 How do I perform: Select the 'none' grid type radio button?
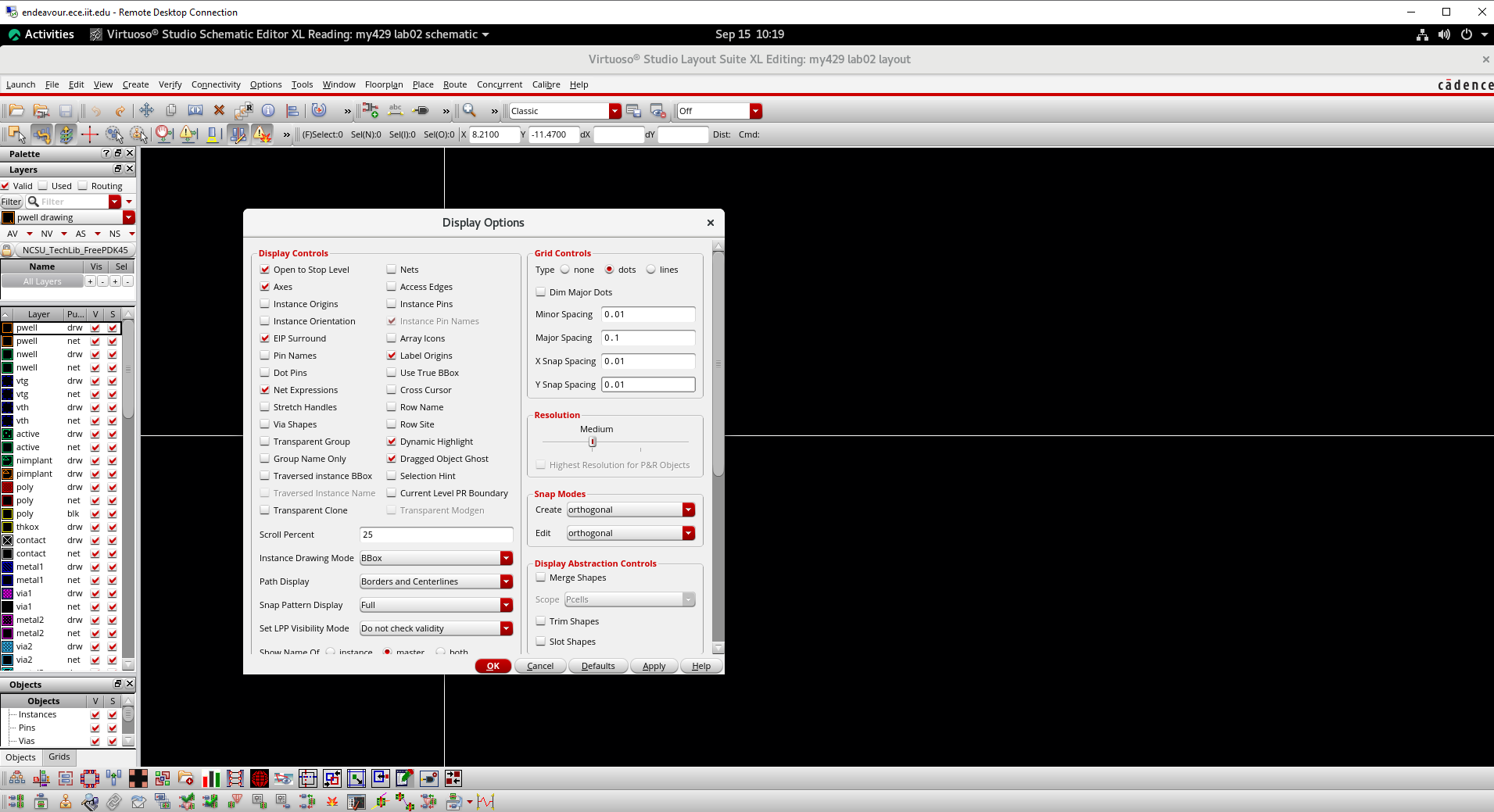pyautogui.click(x=564, y=270)
